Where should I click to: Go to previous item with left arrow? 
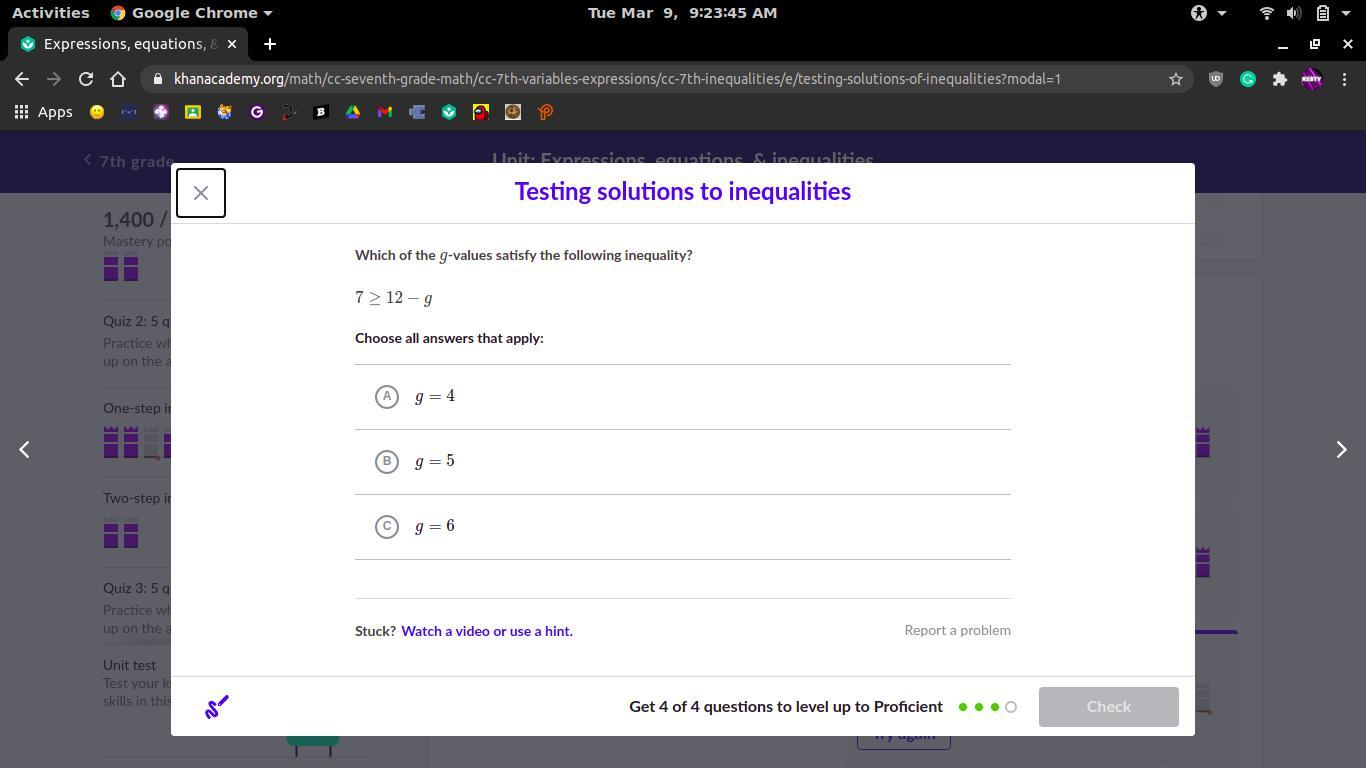(24, 450)
